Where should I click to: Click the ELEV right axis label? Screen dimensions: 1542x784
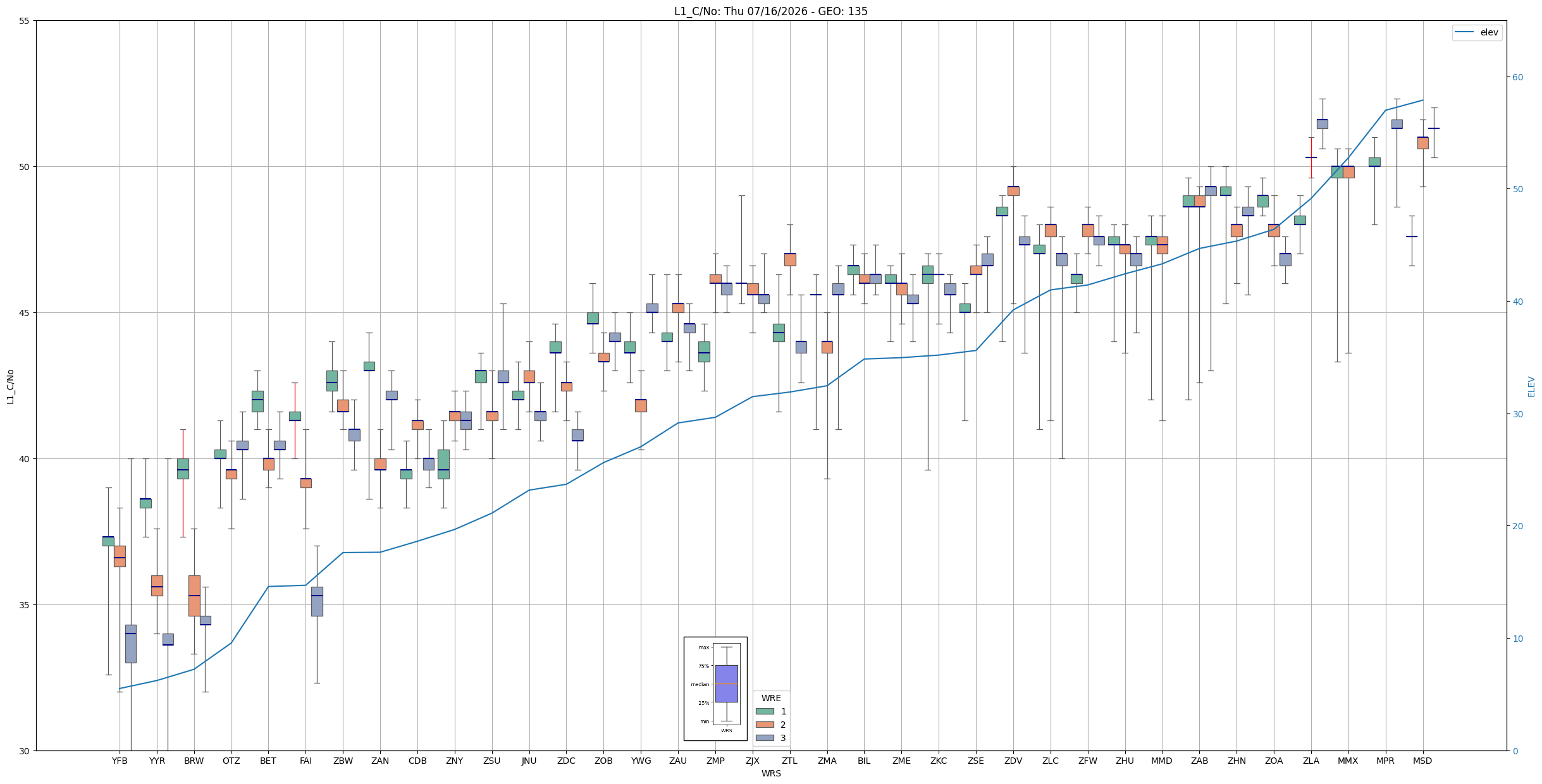click(x=1531, y=386)
